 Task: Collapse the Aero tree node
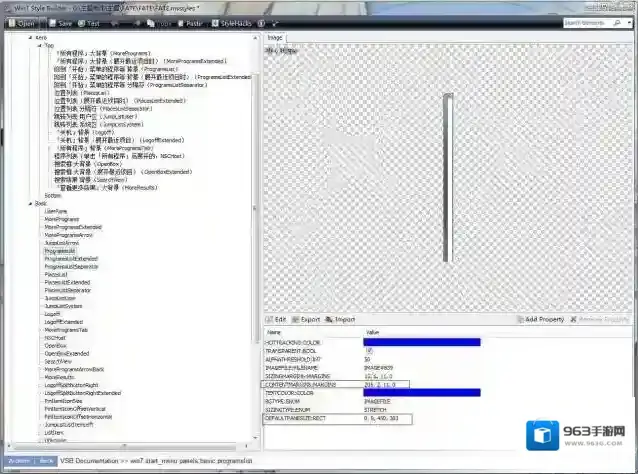[x=31, y=37]
